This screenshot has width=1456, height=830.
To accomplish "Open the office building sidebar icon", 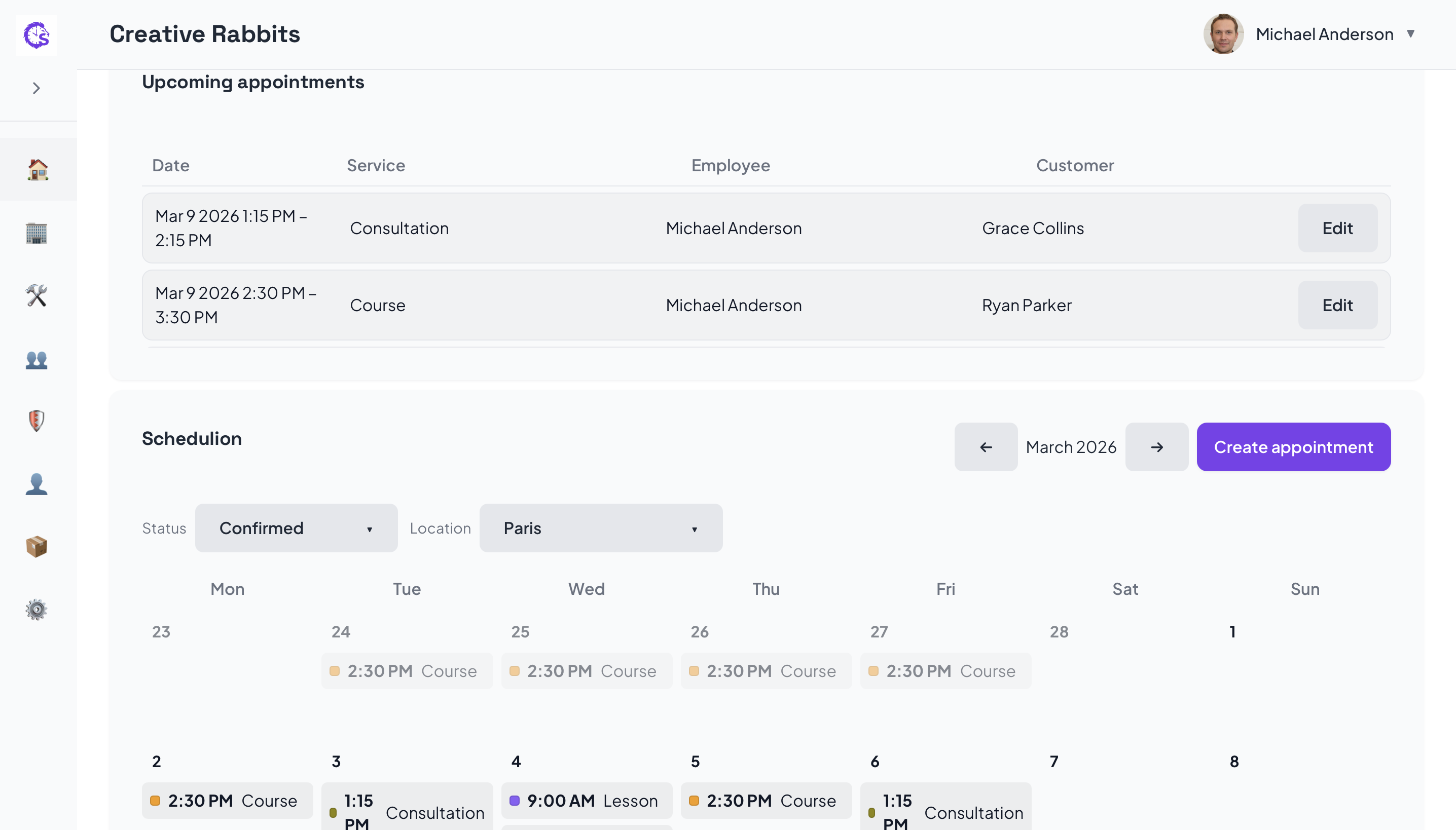I will click(37, 233).
